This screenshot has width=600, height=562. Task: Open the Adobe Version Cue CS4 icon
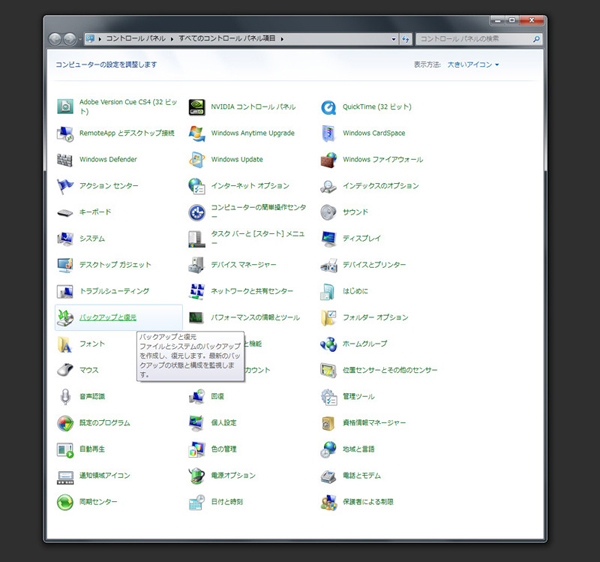tap(65, 106)
